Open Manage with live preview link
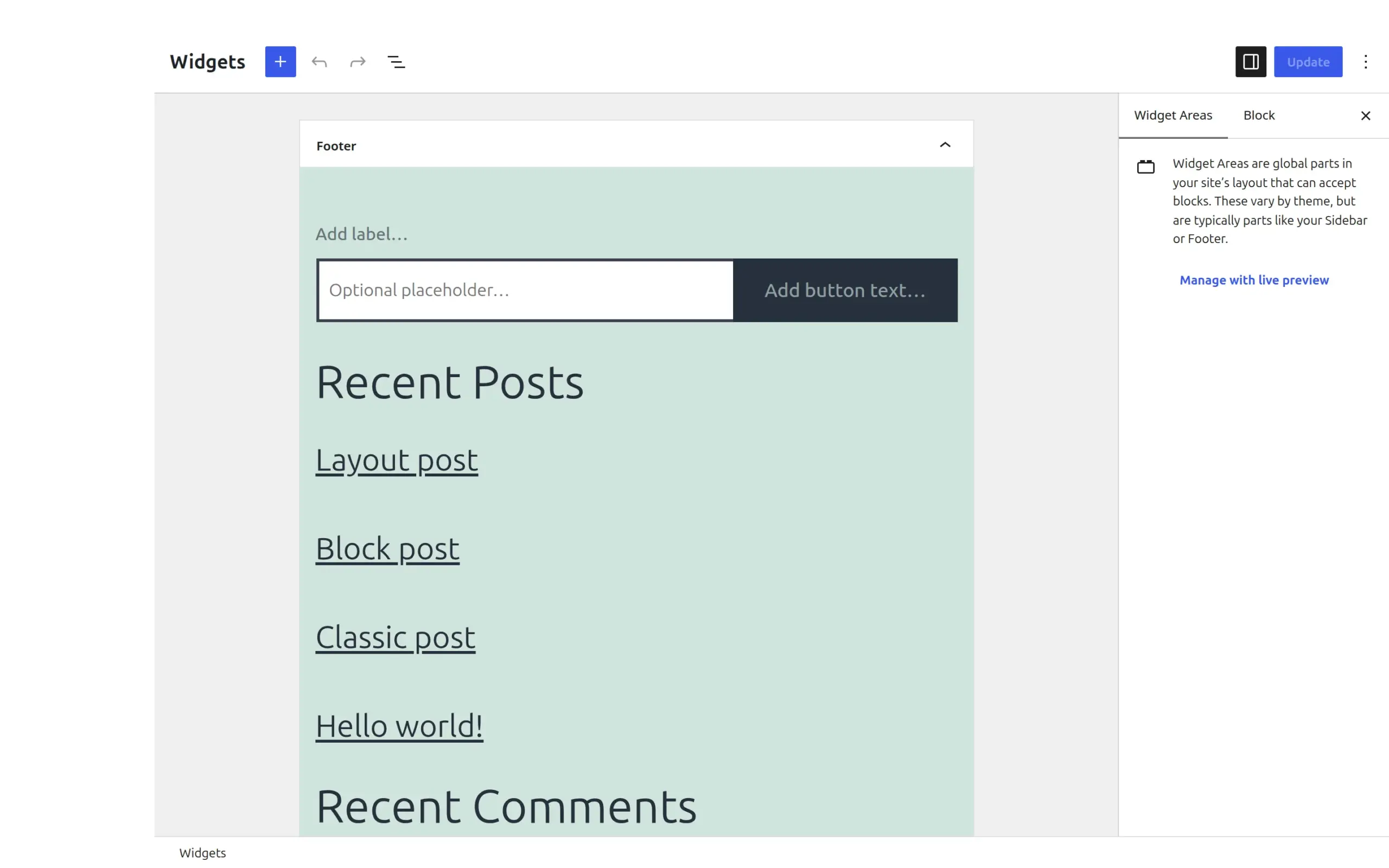The image size is (1389, 868). (x=1253, y=280)
